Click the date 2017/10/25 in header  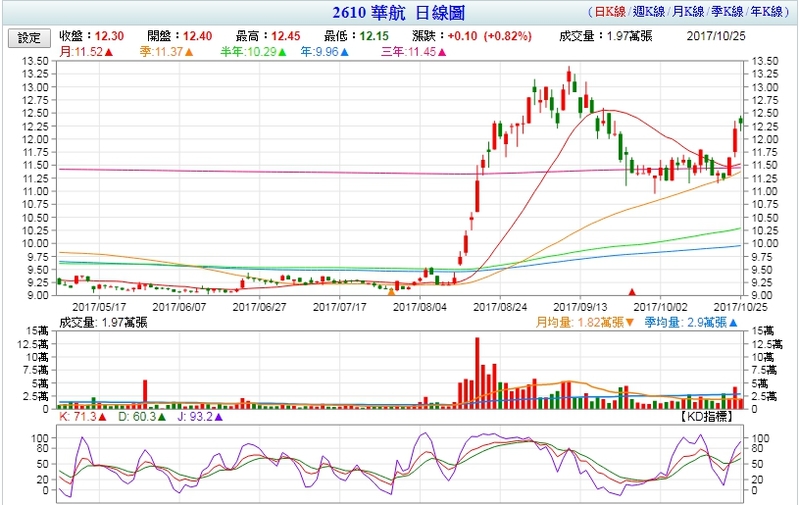coord(715,36)
